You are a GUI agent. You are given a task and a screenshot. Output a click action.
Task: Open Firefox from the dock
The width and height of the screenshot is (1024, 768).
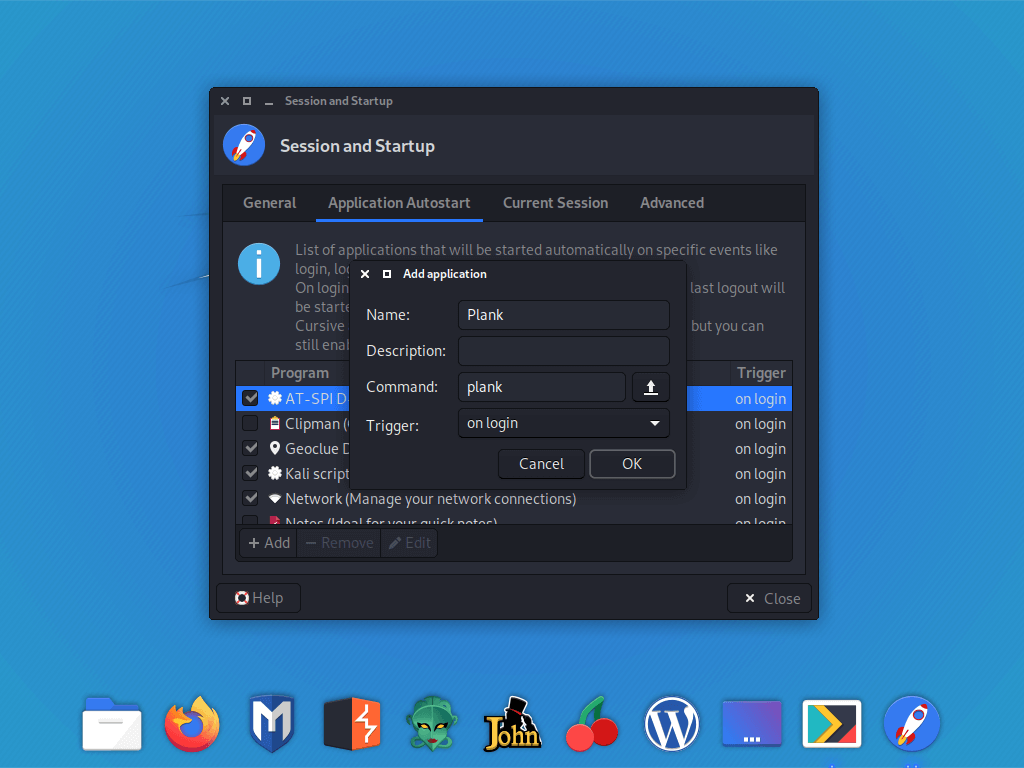(x=191, y=723)
